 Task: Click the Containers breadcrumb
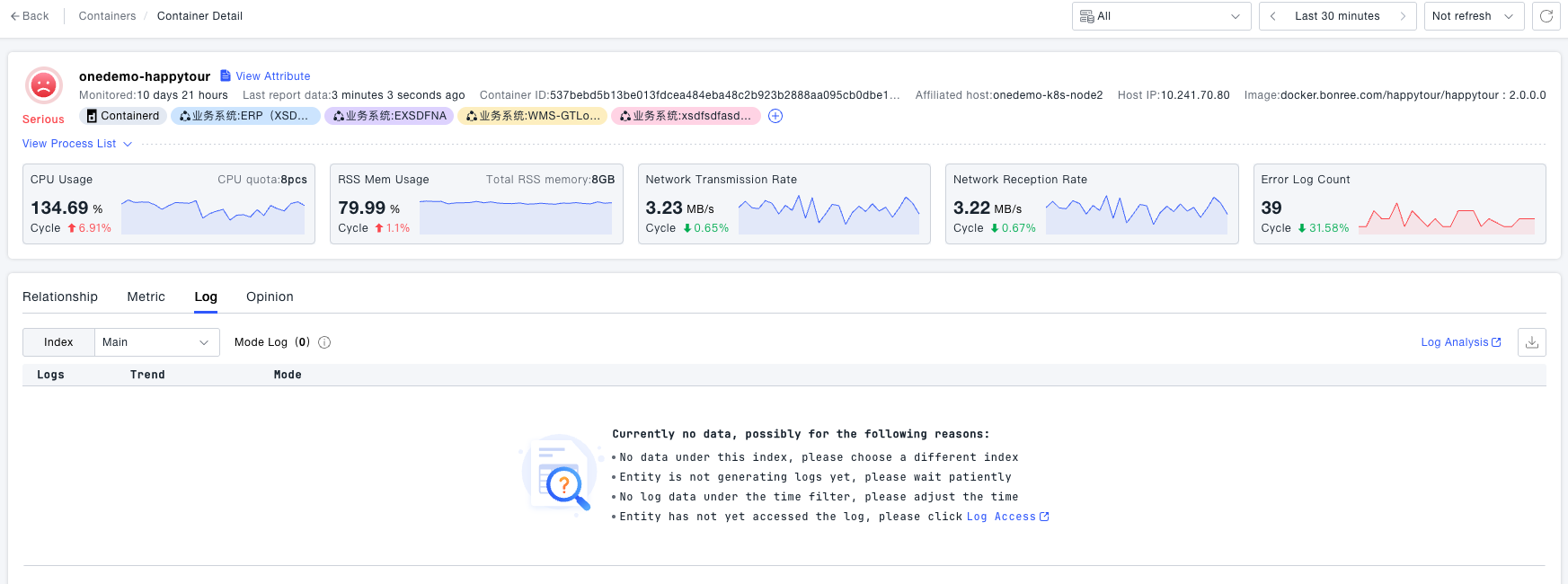(x=107, y=16)
